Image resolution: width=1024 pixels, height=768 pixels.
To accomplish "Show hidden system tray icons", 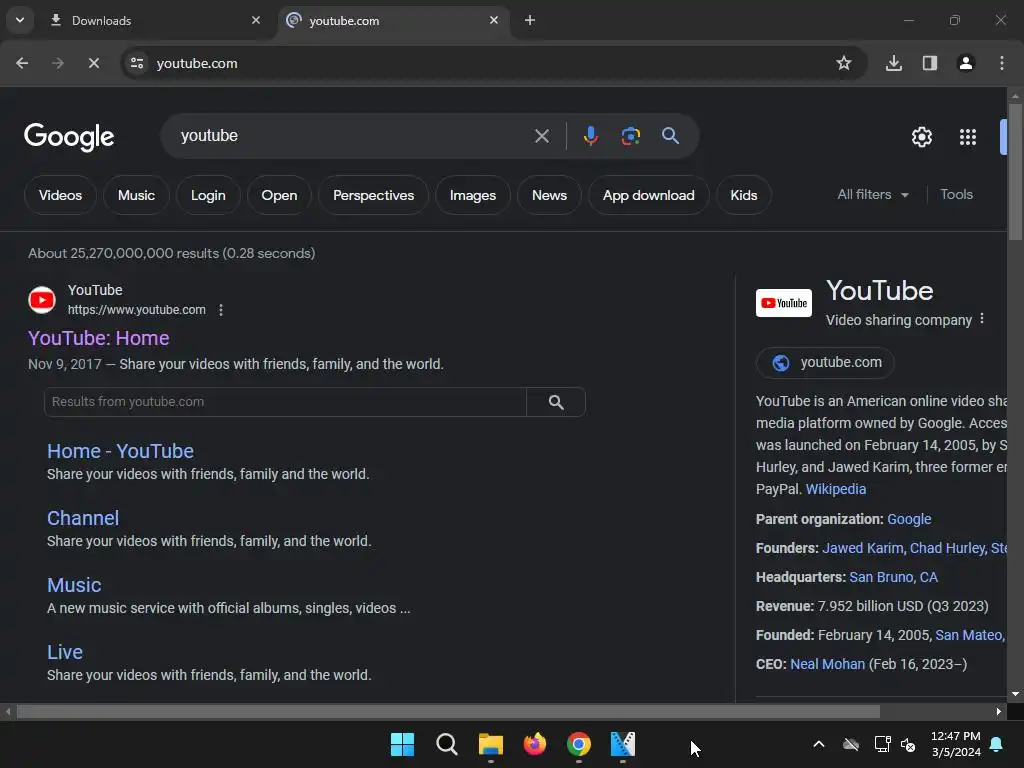I will [818, 744].
